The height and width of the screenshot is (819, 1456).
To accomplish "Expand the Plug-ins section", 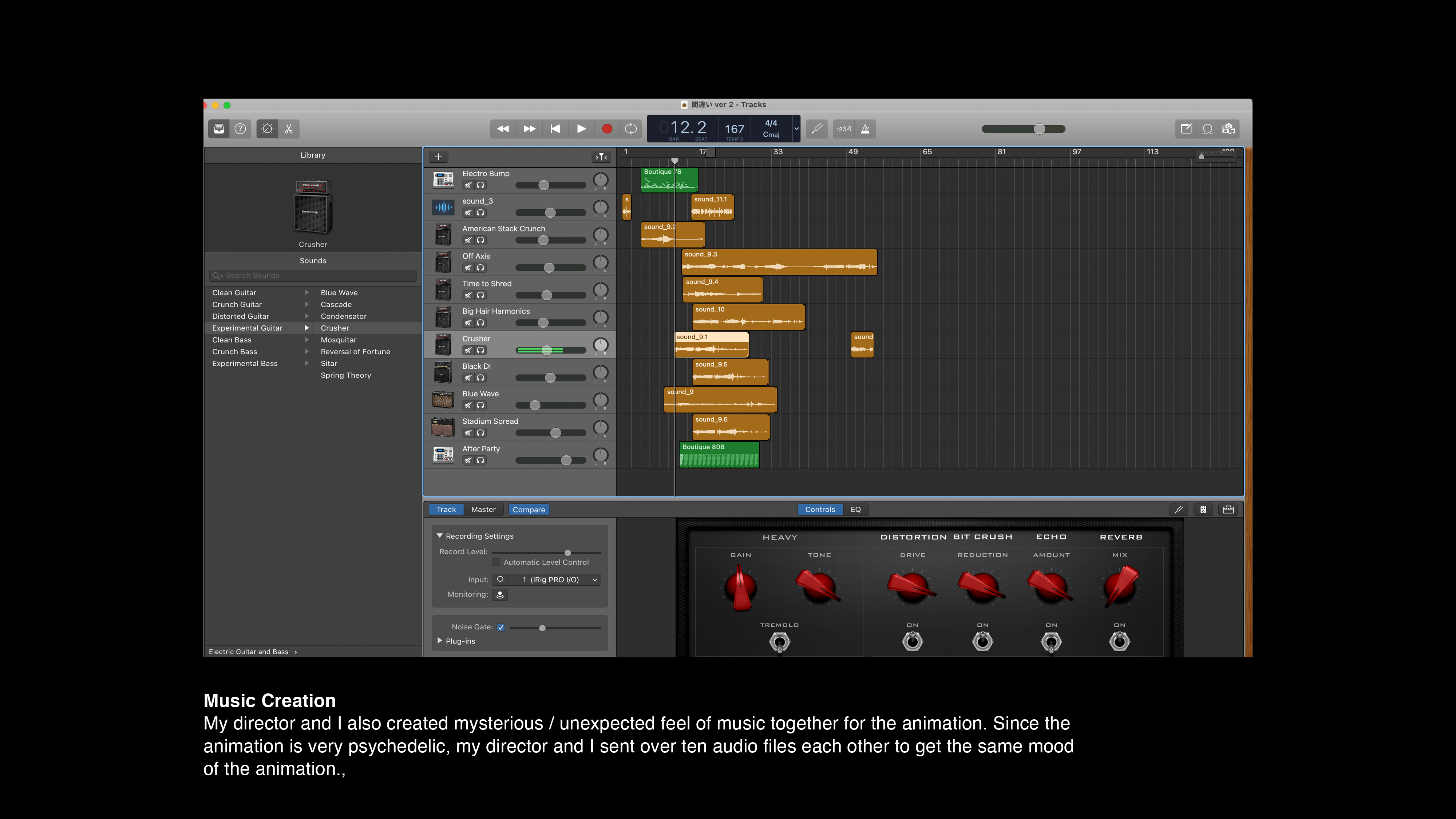I will coord(440,641).
